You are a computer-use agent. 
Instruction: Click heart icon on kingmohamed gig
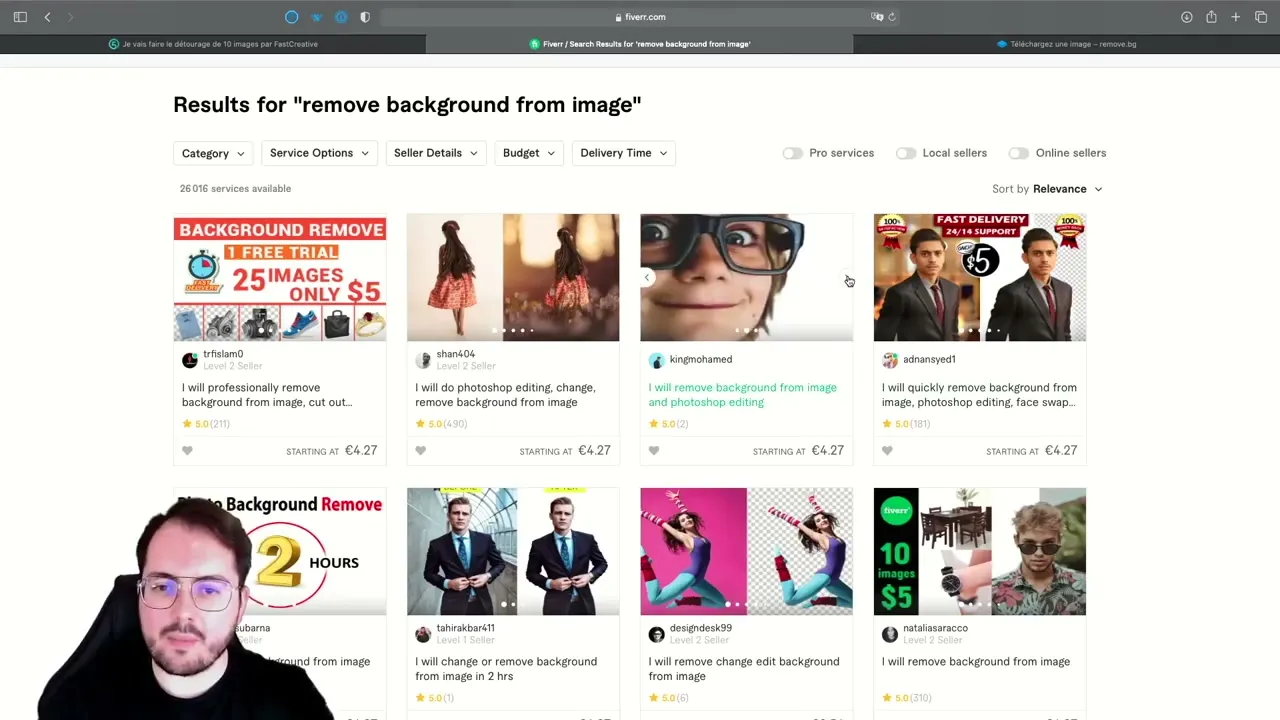[654, 451]
